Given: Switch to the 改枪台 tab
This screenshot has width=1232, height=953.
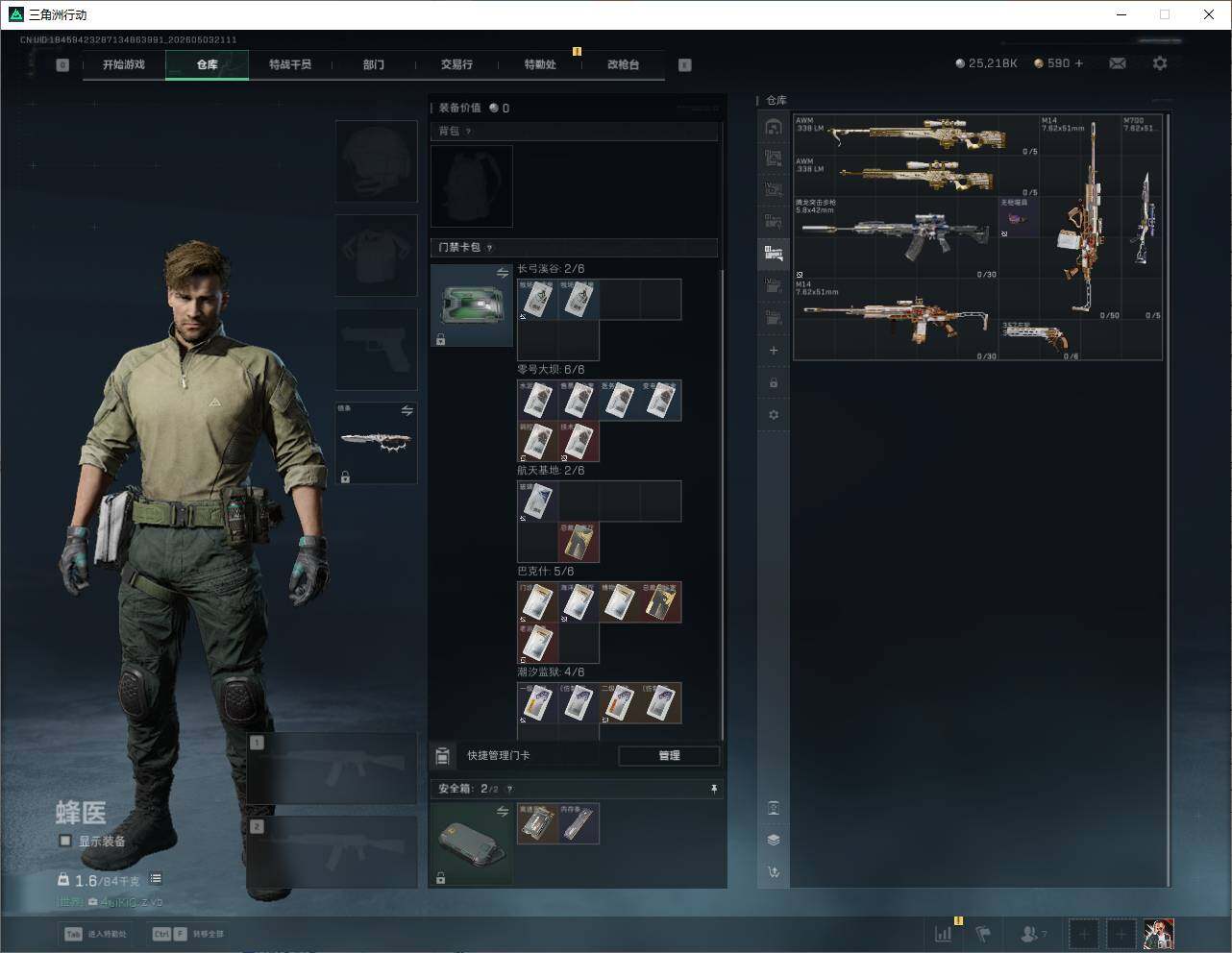Looking at the screenshot, I should tap(623, 64).
